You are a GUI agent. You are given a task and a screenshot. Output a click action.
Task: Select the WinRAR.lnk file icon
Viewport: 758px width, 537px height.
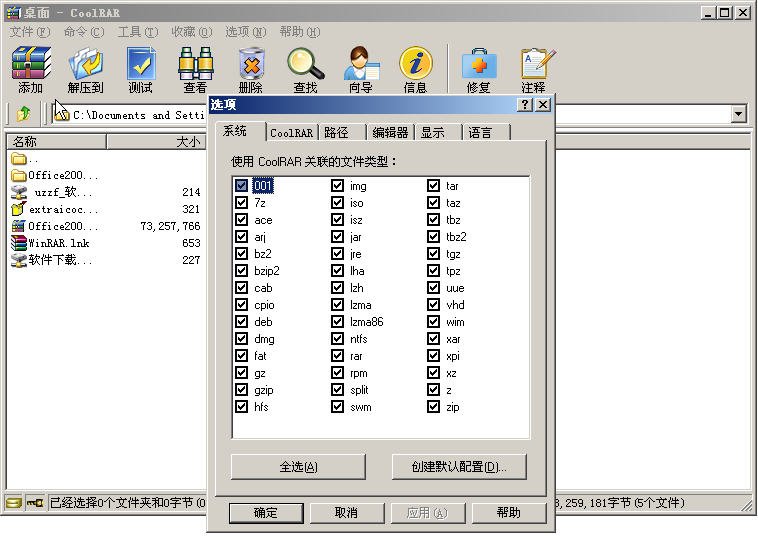[19, 243]
